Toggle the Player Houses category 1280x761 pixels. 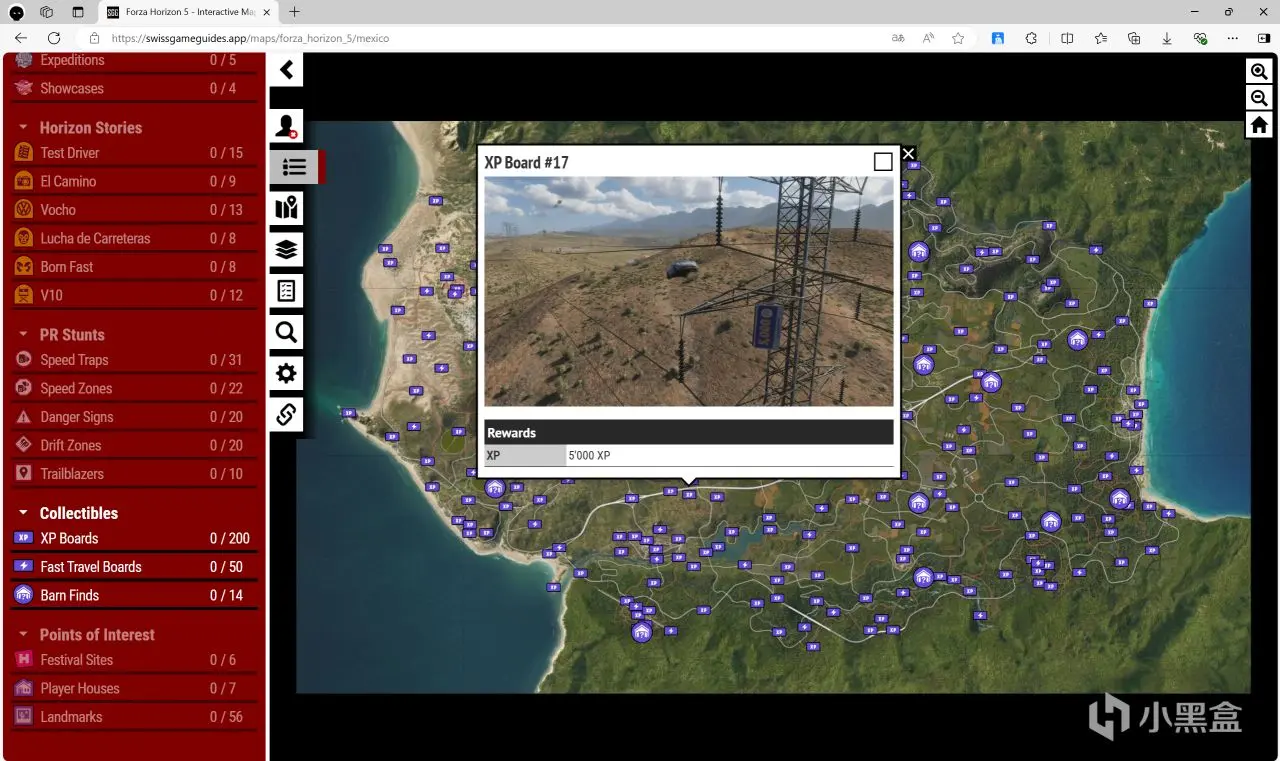point(135,688)
